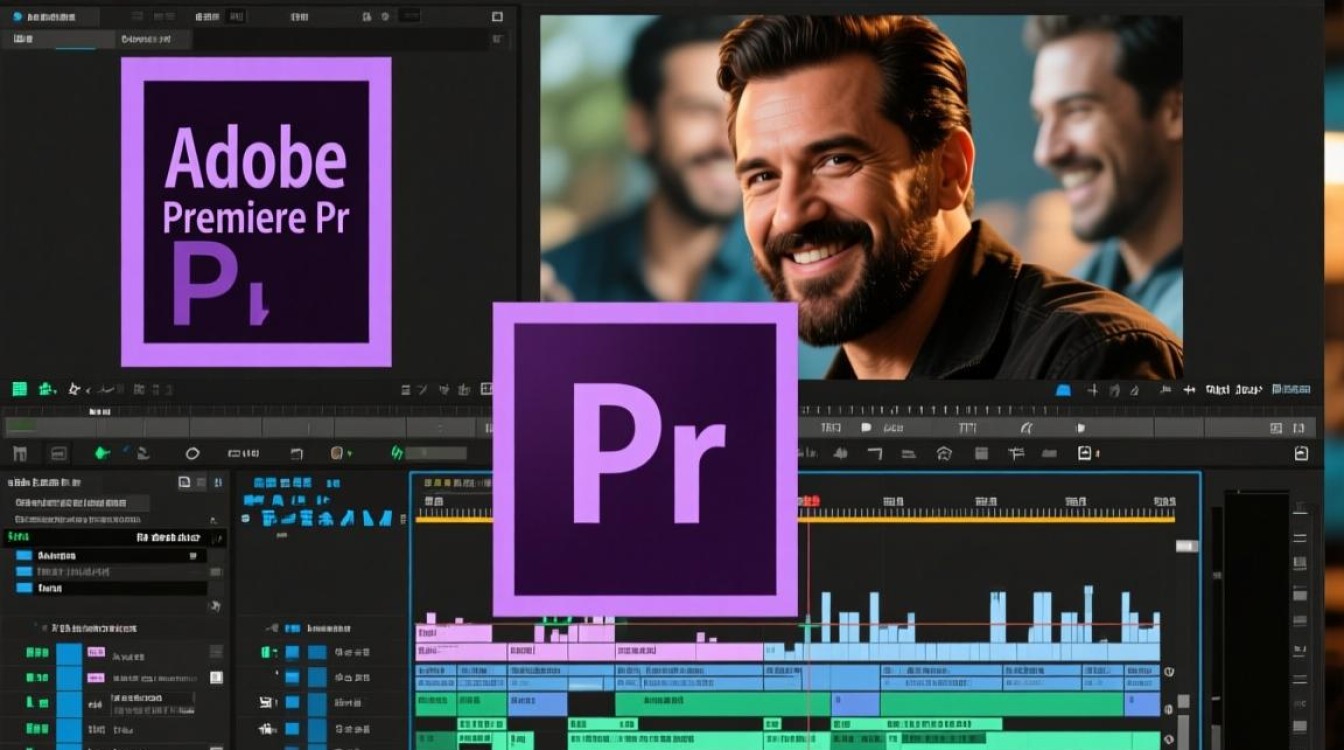Click the blue circle icon in the title corner
This screenshot has height=750, width=1344.
pyautogui.click(x=16, y=17)
